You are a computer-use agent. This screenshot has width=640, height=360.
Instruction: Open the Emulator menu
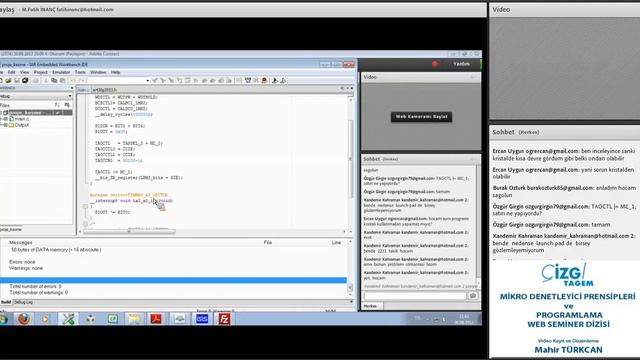point(61,72)
